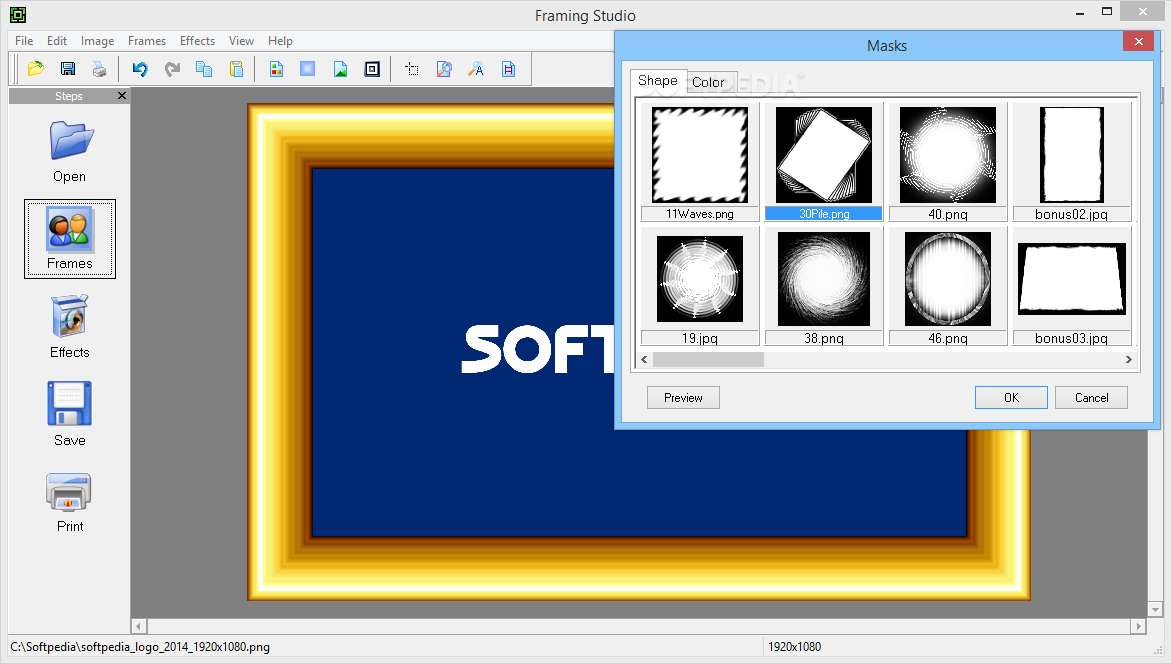Click the Open folder toolbar icon
The height and width of the screenshot is (664, 1172).
point(35,70)
